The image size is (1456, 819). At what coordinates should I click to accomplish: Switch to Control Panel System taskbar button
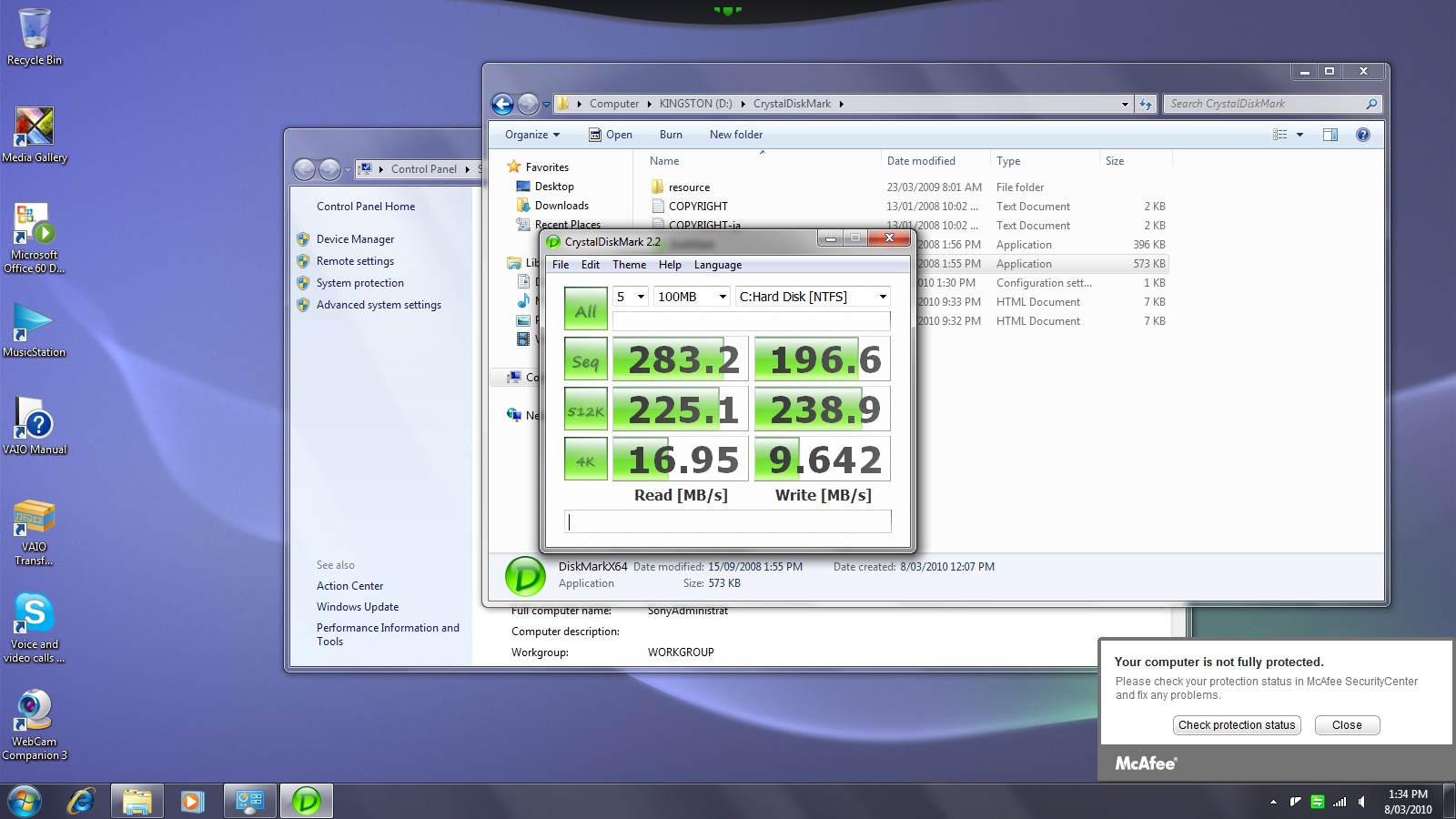pyautogui.click(x=249, y=801)
